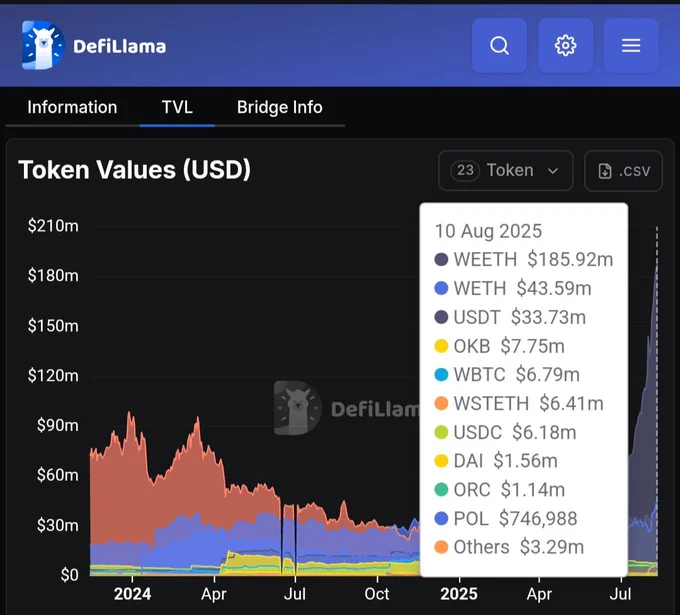The image size is (680, 615).
Task: Click the USDC green color dot
Action: 441,432
